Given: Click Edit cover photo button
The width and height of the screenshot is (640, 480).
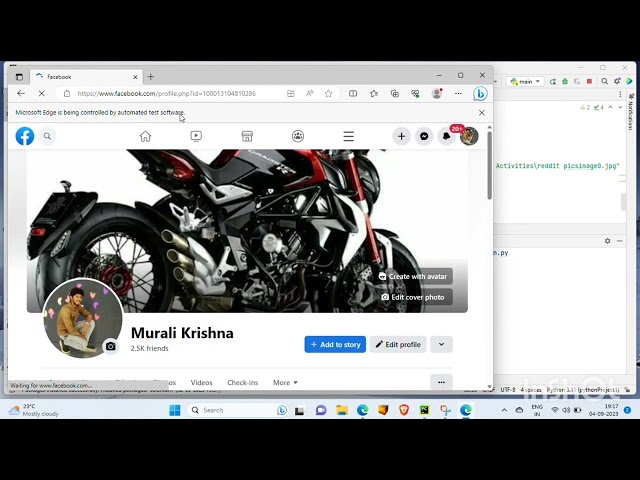Looking at the screenshot, I should [413, 297].
